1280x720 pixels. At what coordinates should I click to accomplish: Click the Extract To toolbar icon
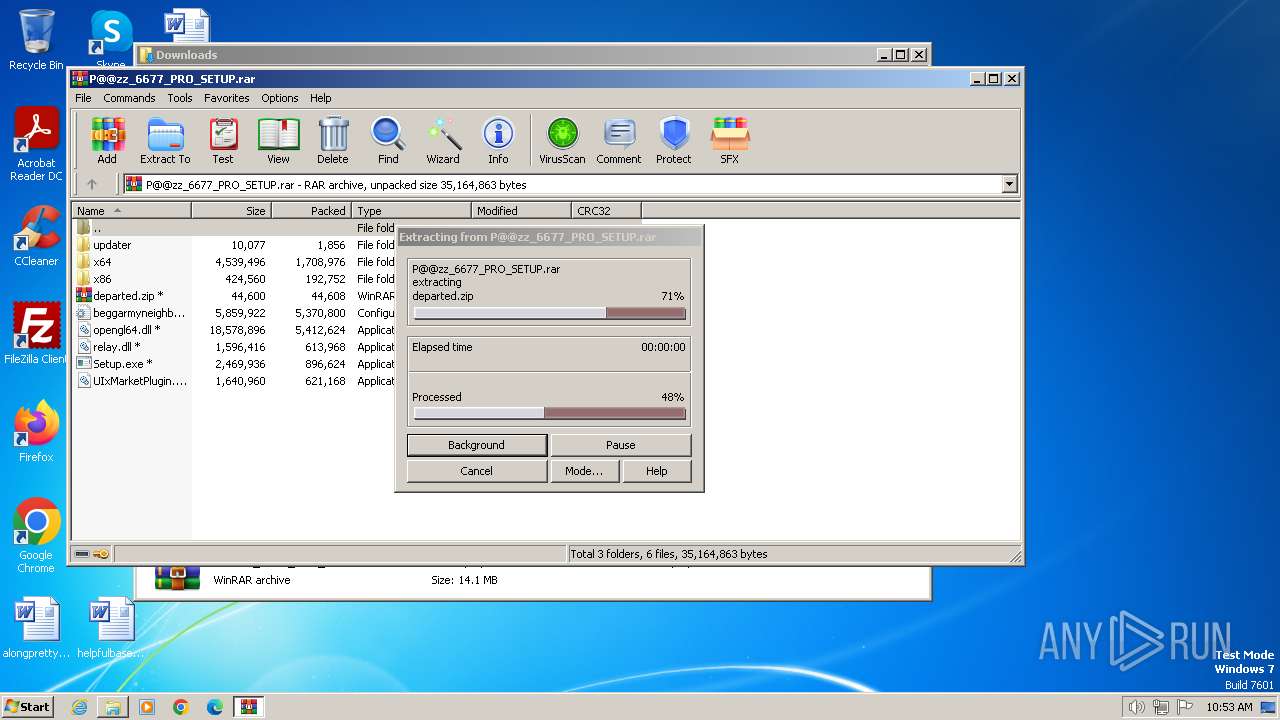pos(165,140)
